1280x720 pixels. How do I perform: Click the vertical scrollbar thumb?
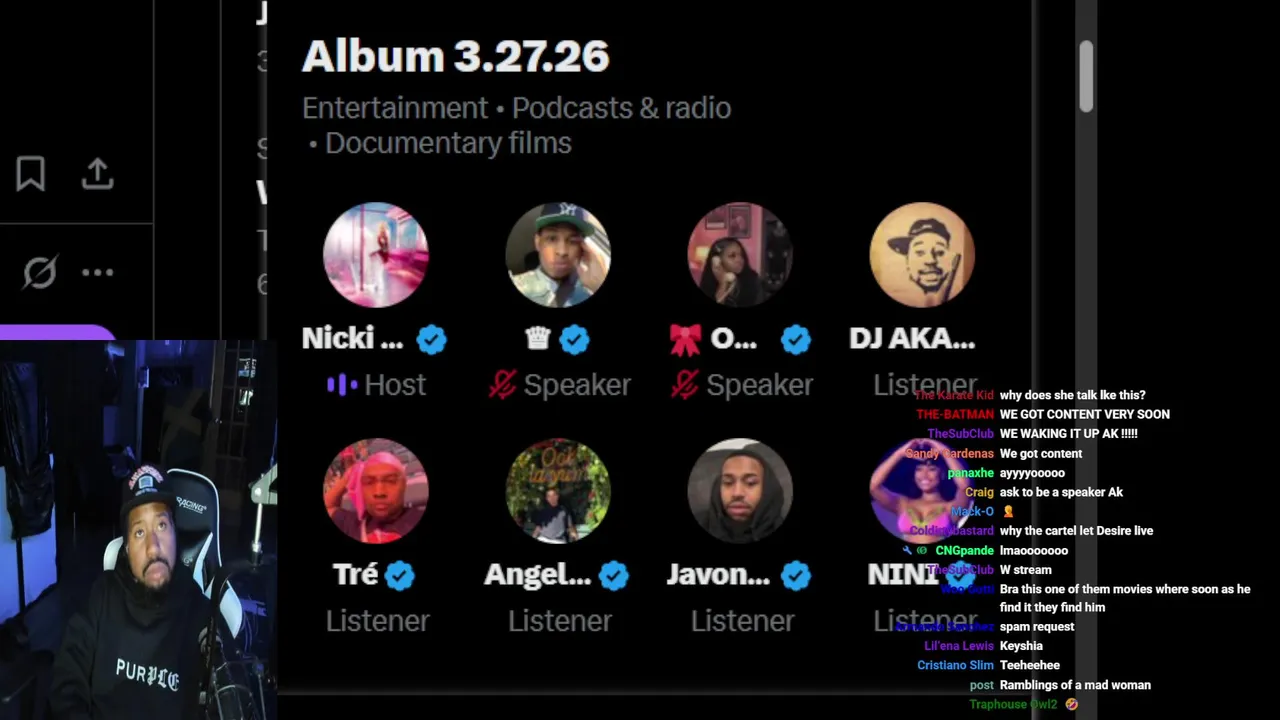coord(1086,77)
